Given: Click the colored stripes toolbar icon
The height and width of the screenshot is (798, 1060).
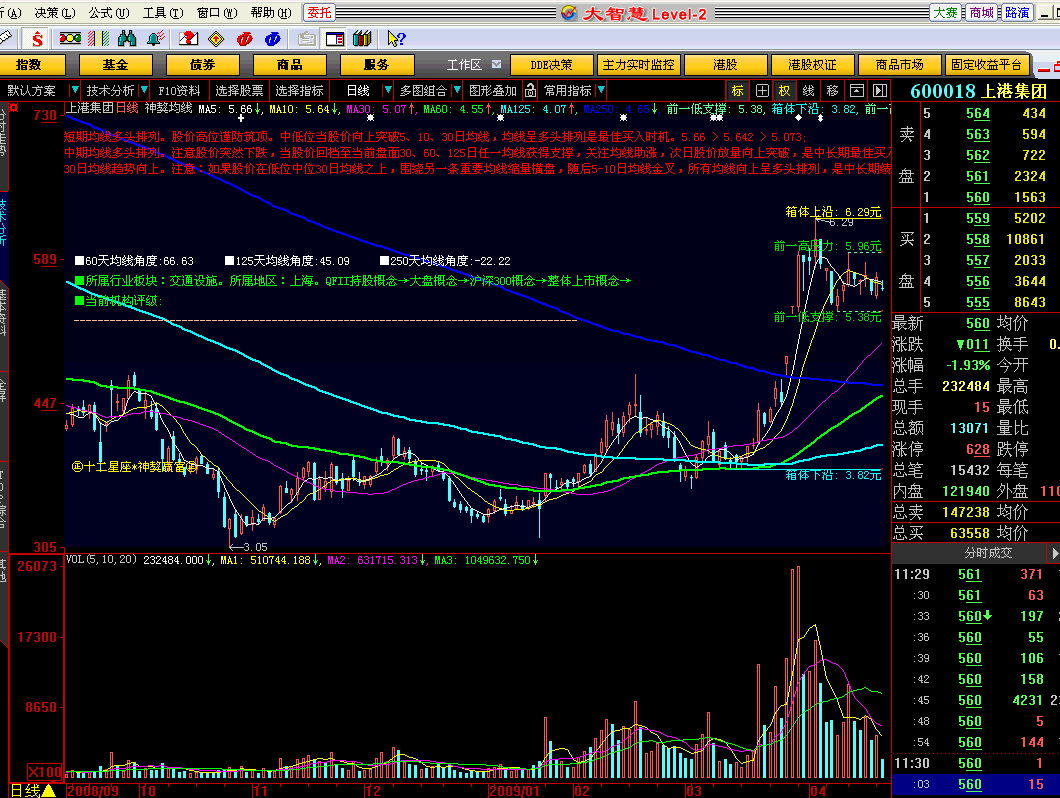Looking at the screenshot, I should click(99, 39).
